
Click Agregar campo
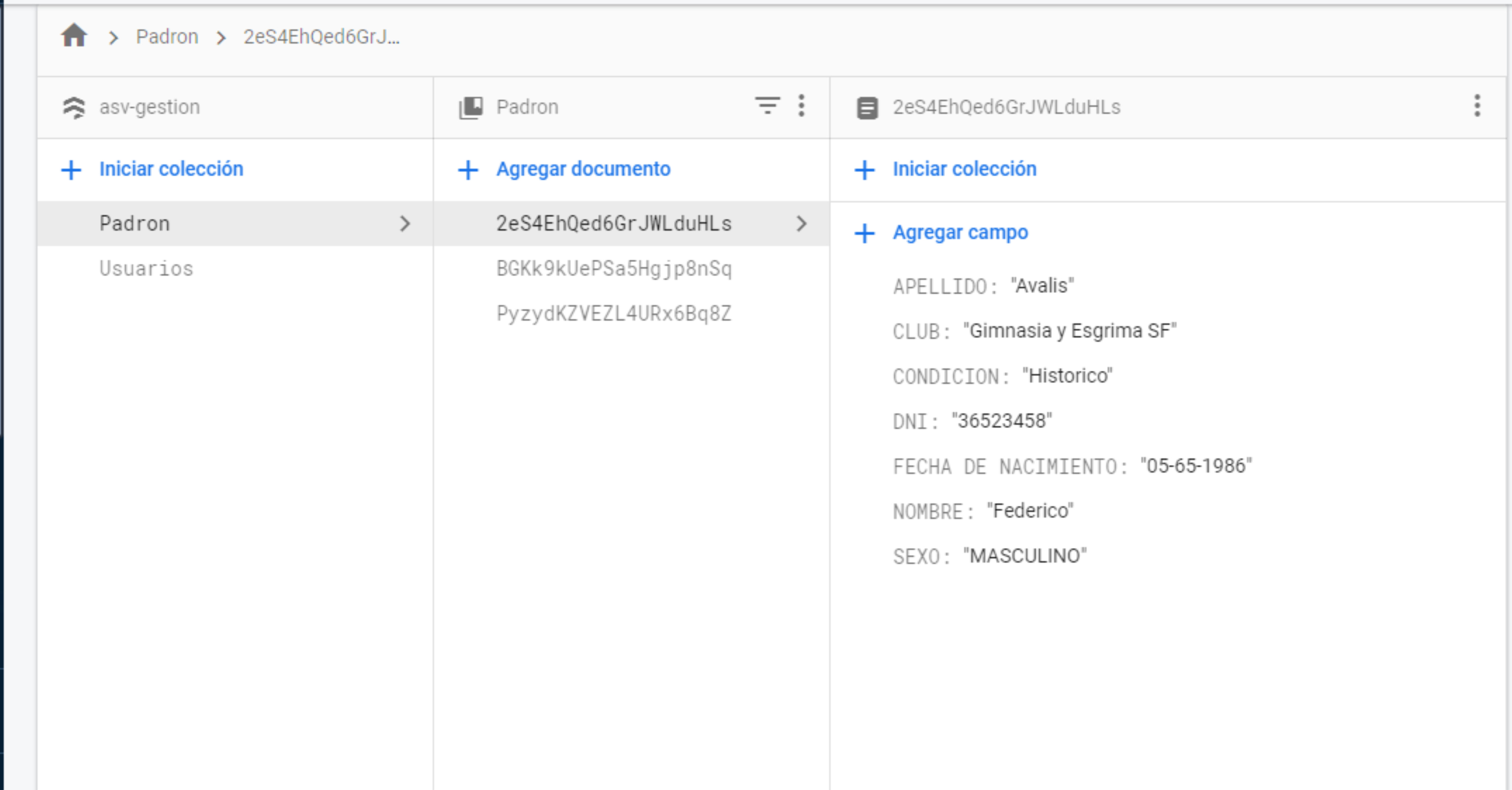click(960, 232)
